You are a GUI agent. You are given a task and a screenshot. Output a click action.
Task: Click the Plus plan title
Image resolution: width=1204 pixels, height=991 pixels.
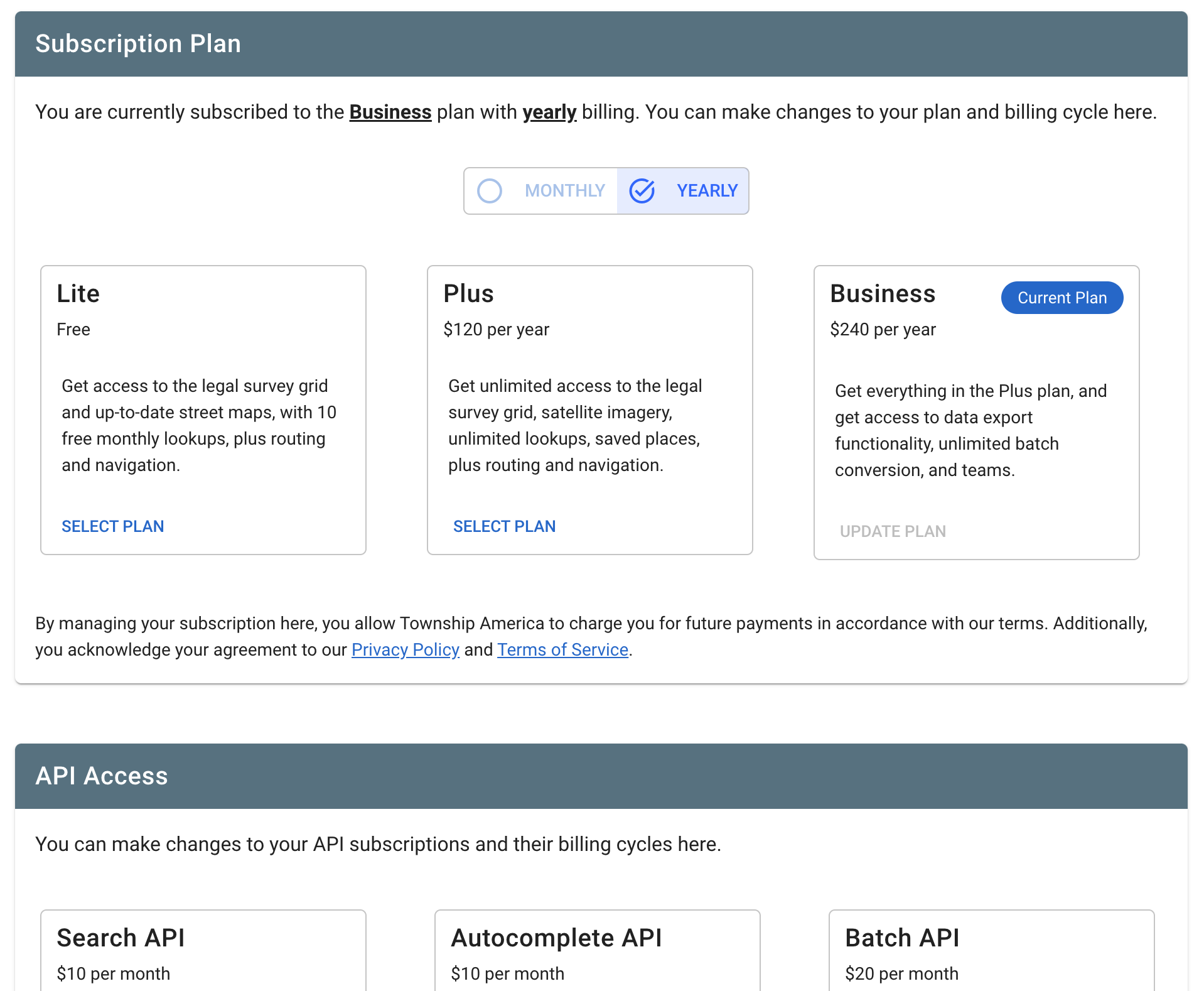pyautogui.click(x=469, y=294)
